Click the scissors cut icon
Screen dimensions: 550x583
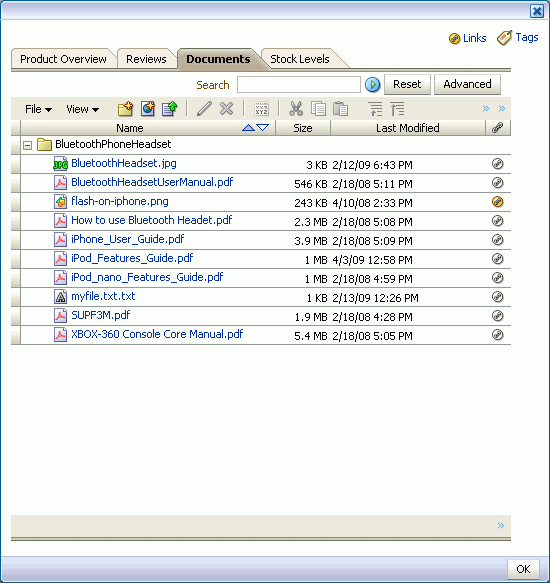296,109
